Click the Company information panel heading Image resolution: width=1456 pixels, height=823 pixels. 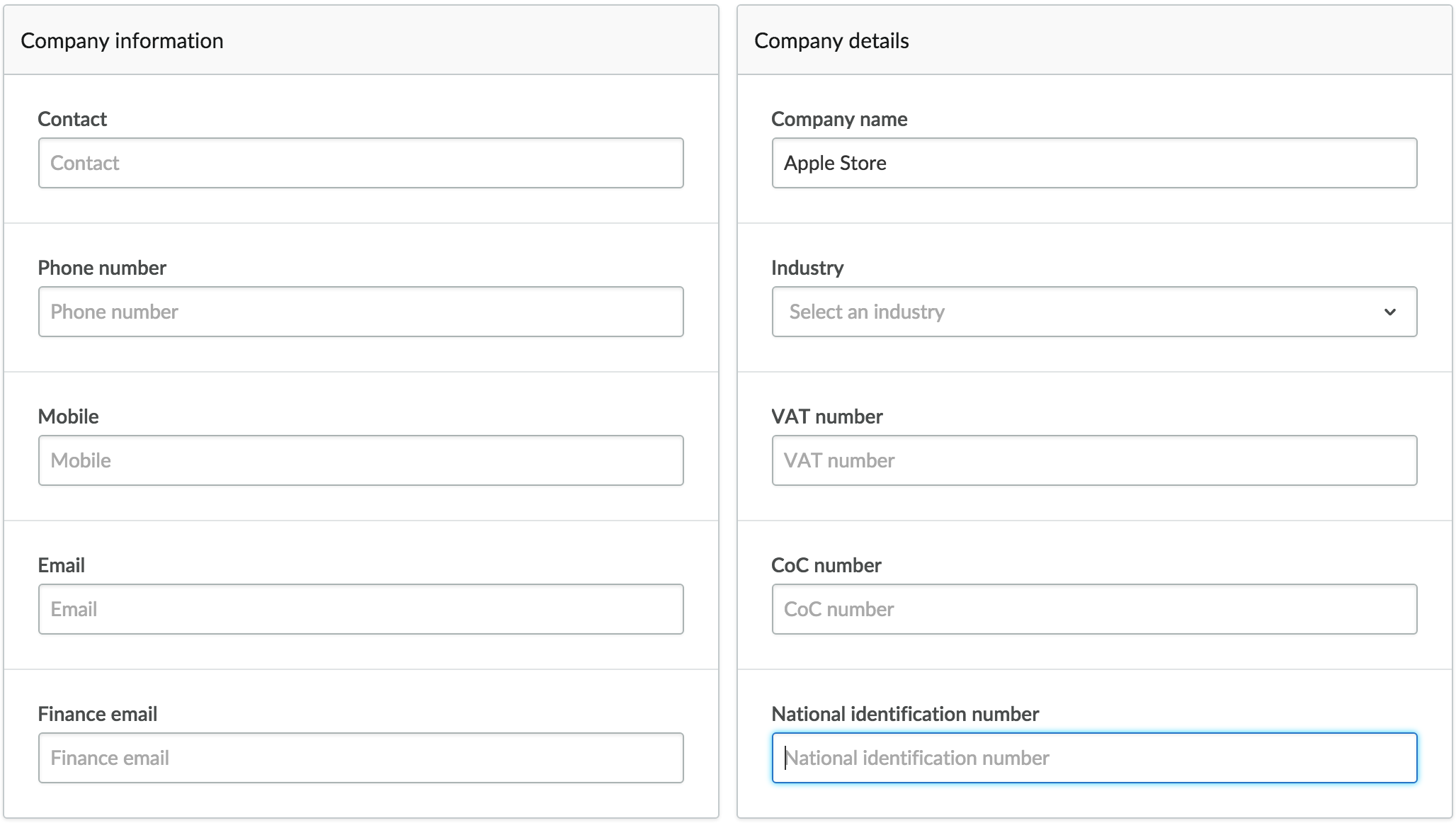(x=122, y=41)
